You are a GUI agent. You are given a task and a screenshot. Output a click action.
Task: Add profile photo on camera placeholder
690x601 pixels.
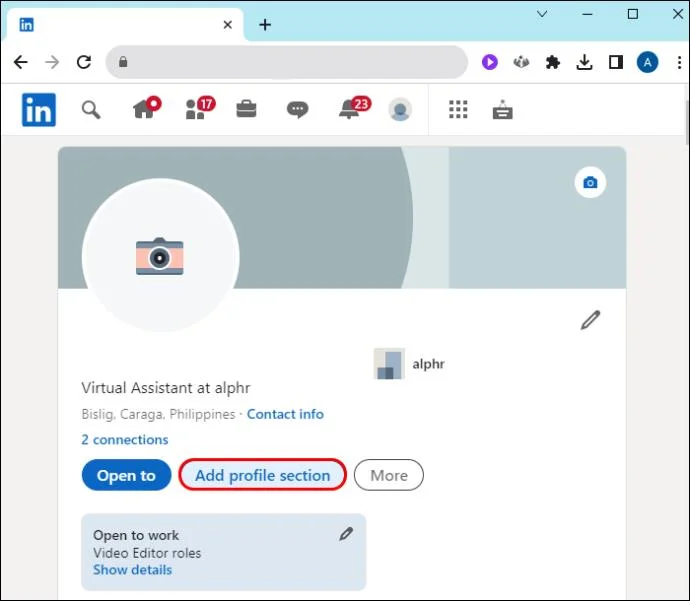(x=160, y=256)
